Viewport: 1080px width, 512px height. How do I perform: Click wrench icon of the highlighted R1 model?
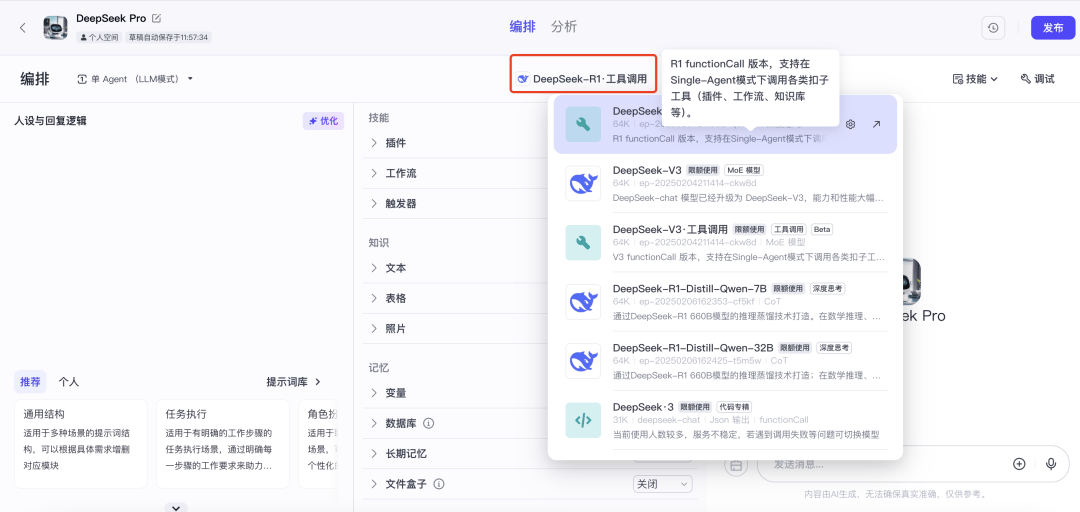click(583, 124)
